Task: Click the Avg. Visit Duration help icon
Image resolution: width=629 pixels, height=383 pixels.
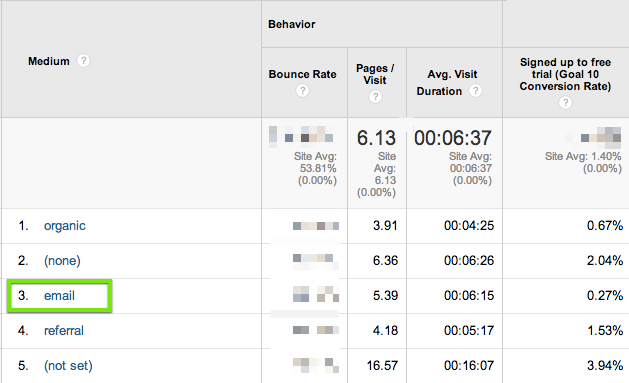Action: click(475, 91)
